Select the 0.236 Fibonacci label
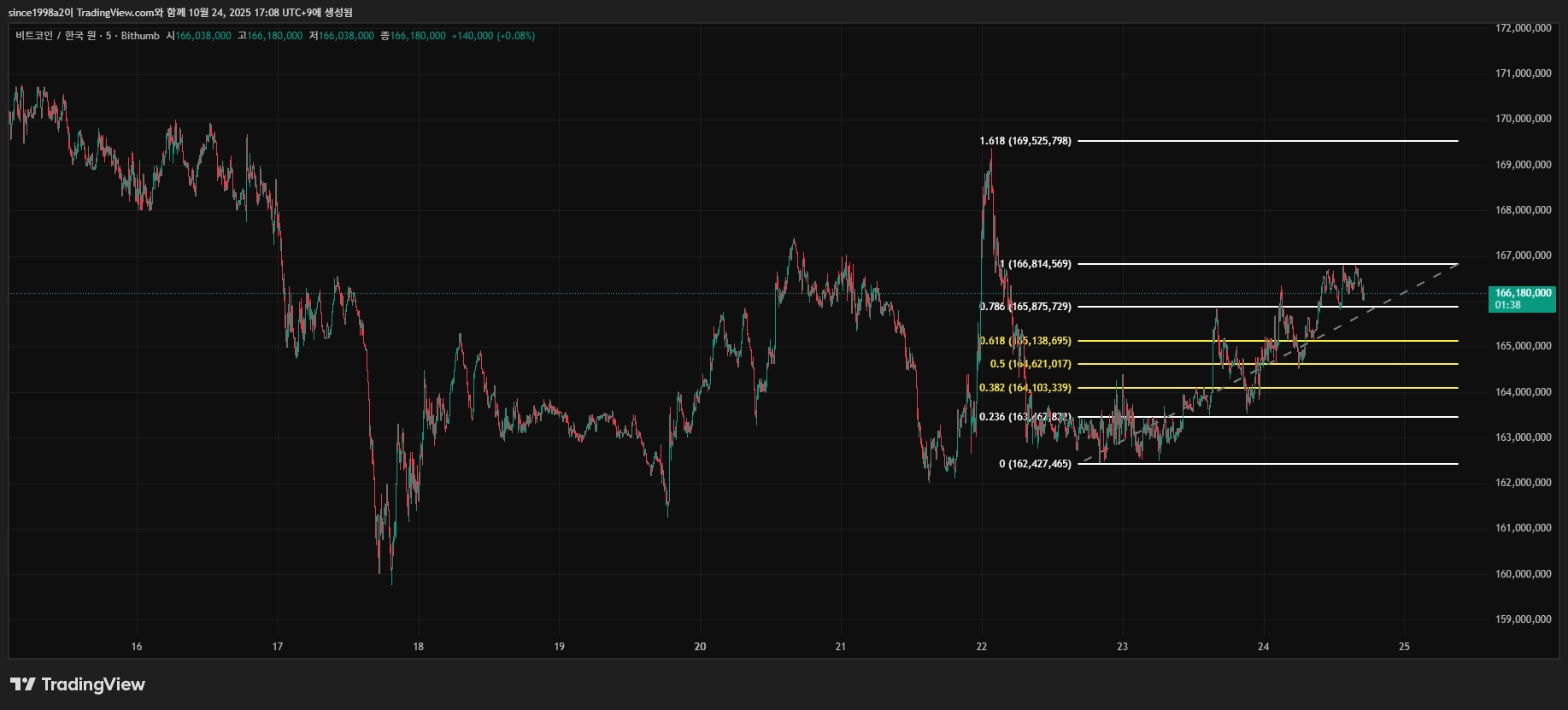This screenshot has width=1568, height=710. point(1025,417)
